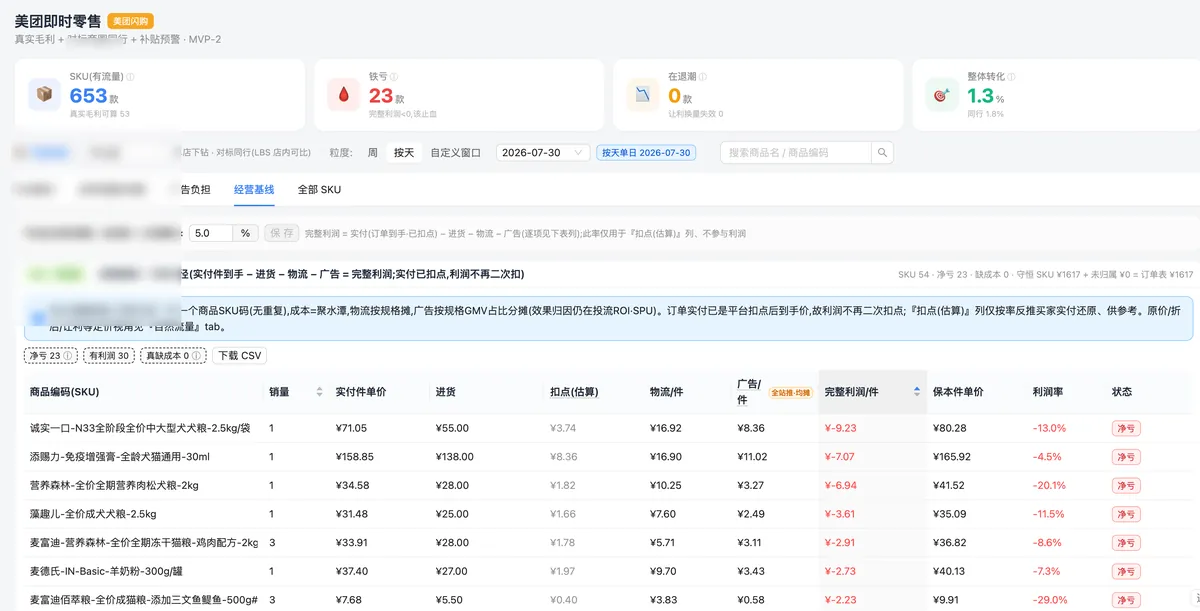1200x611 pixels.
Task: Click the 状态 column header
Action: click(1122, 392)
